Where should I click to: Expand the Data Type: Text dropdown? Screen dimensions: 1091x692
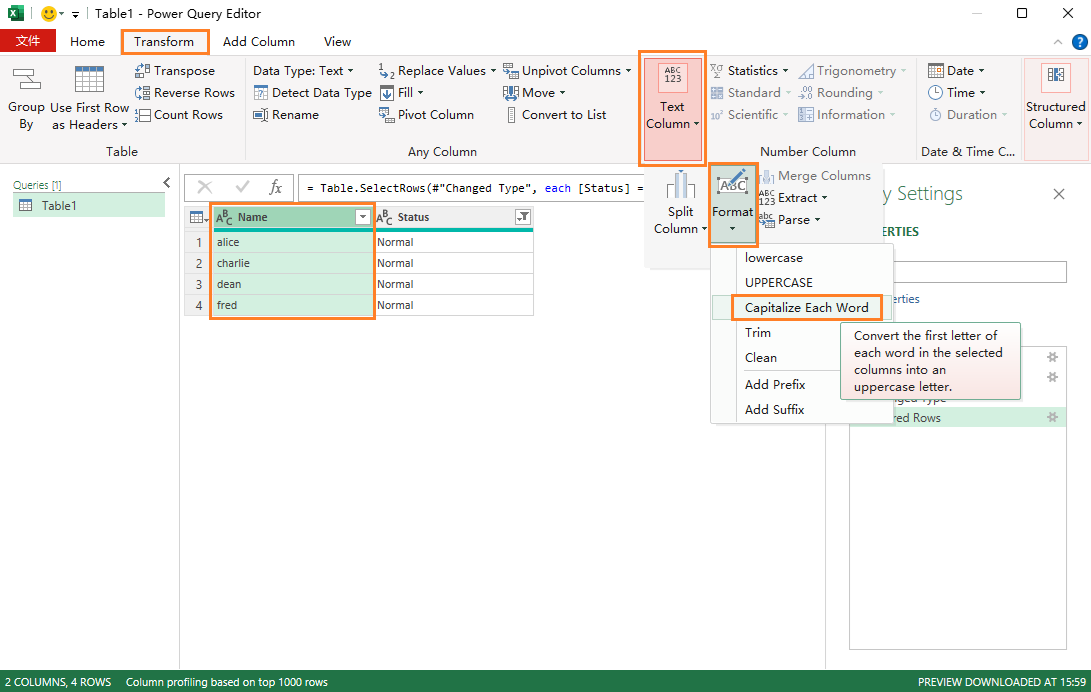tap(351, 71)
